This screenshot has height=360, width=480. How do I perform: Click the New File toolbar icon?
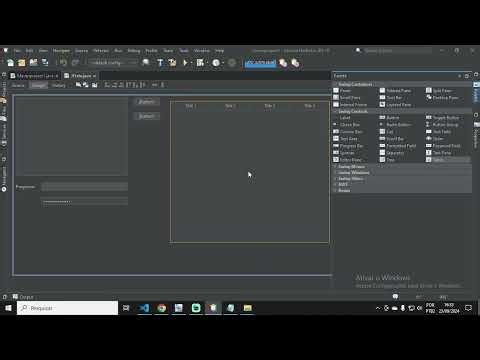tap(10, 62)
